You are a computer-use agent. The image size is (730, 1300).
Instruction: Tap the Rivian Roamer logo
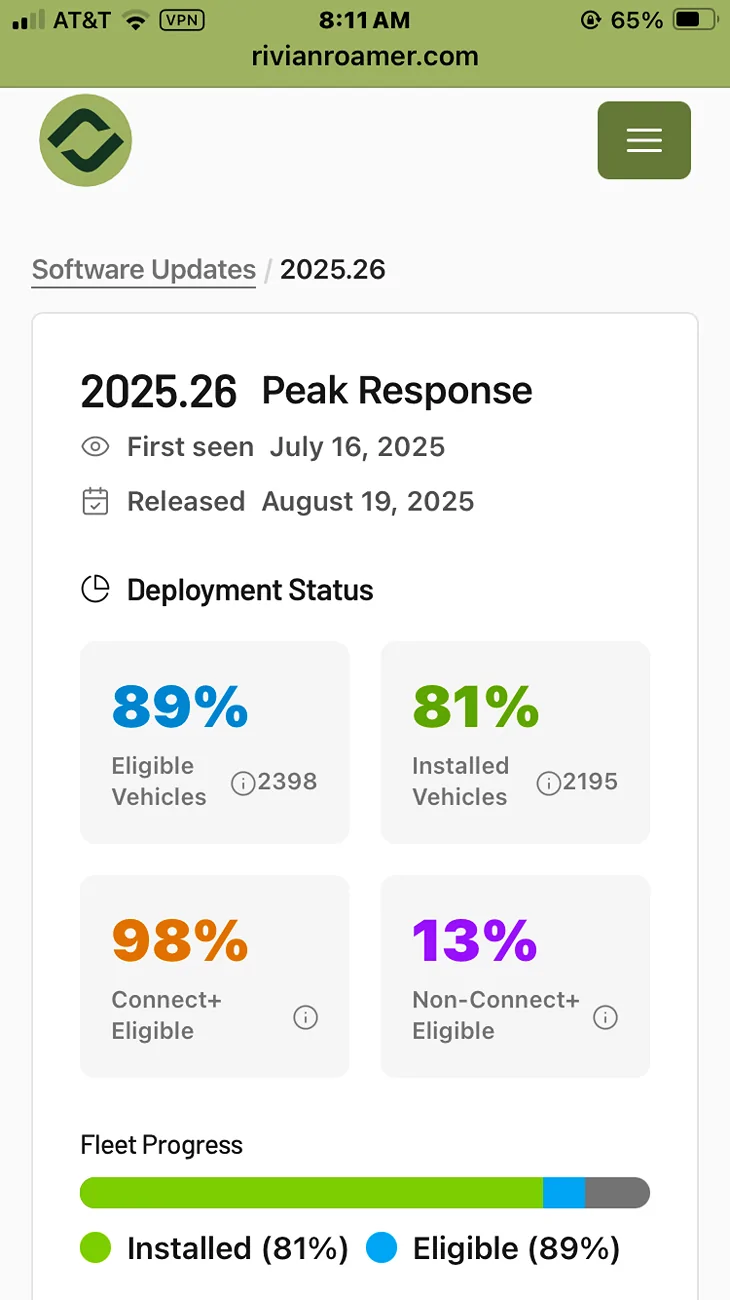coord(86,140)
